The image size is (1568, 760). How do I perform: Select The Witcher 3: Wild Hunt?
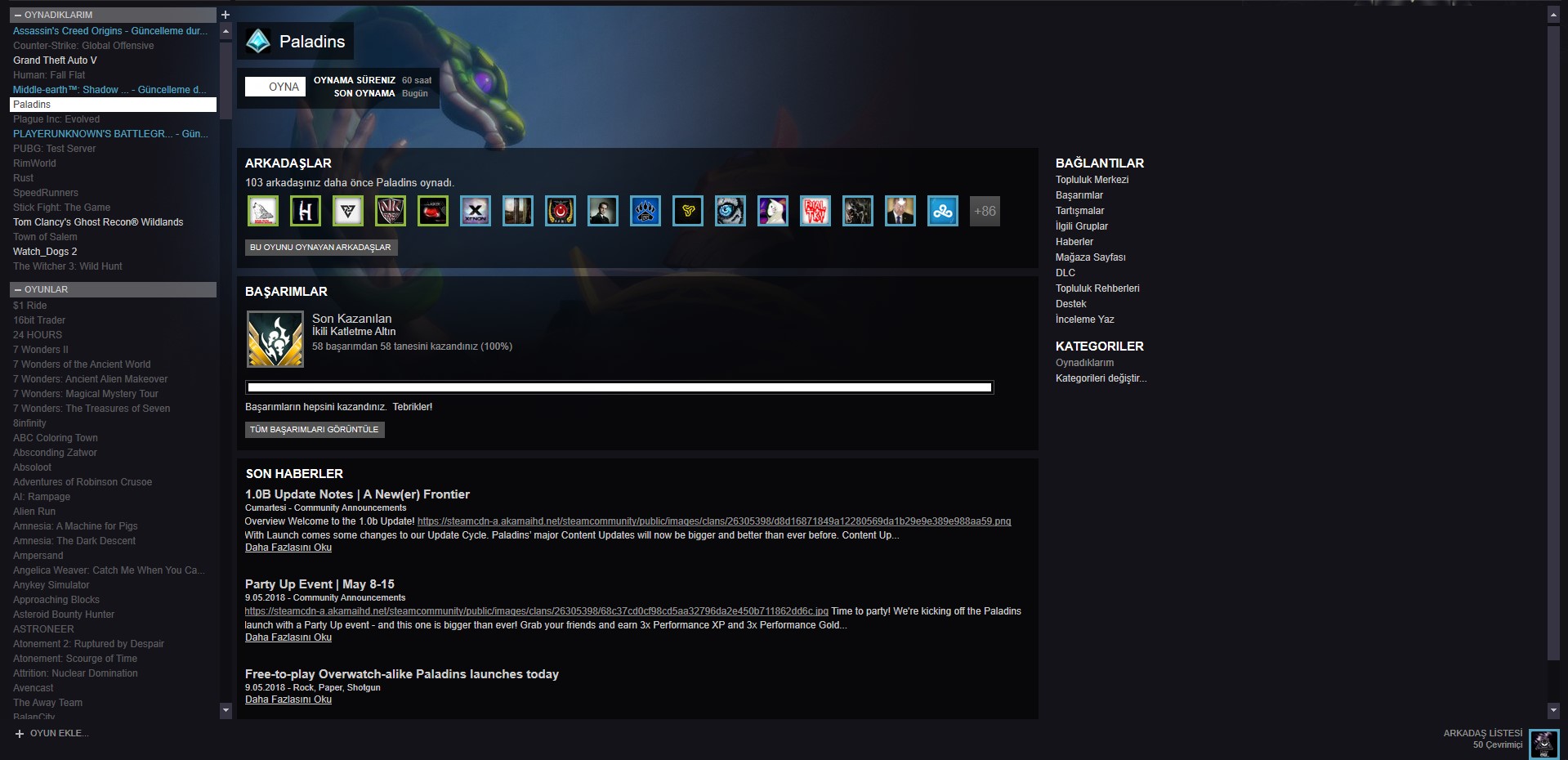113,266
